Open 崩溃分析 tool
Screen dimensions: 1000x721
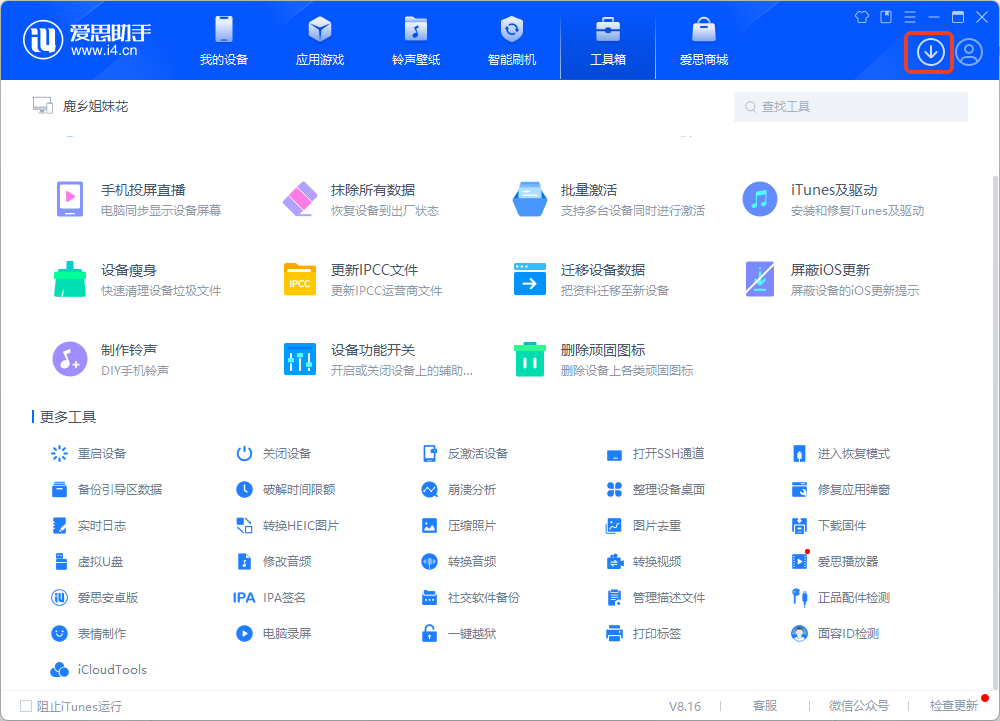pos(459,490)
